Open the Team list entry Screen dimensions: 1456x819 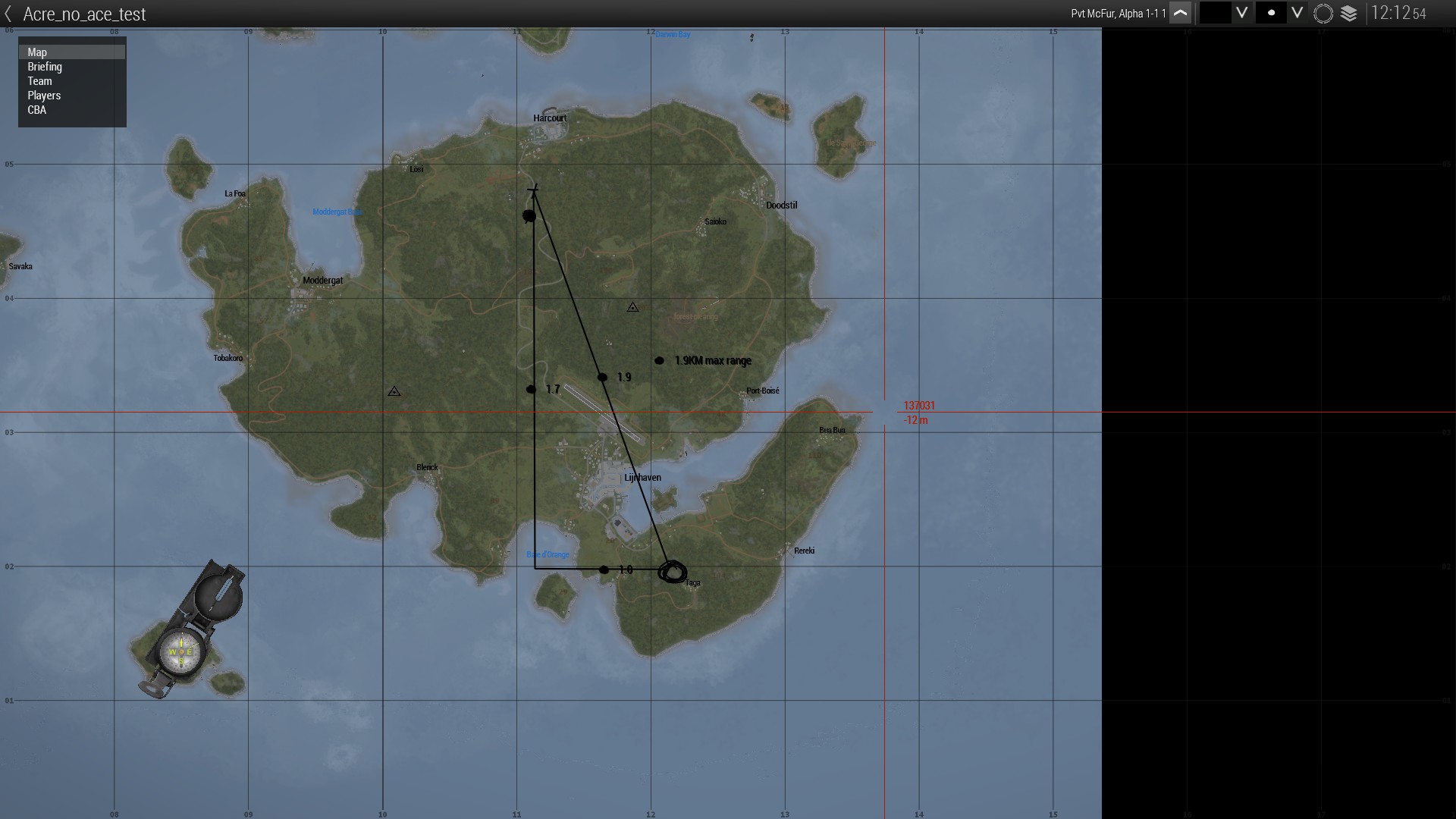click(x=39, y=81)
